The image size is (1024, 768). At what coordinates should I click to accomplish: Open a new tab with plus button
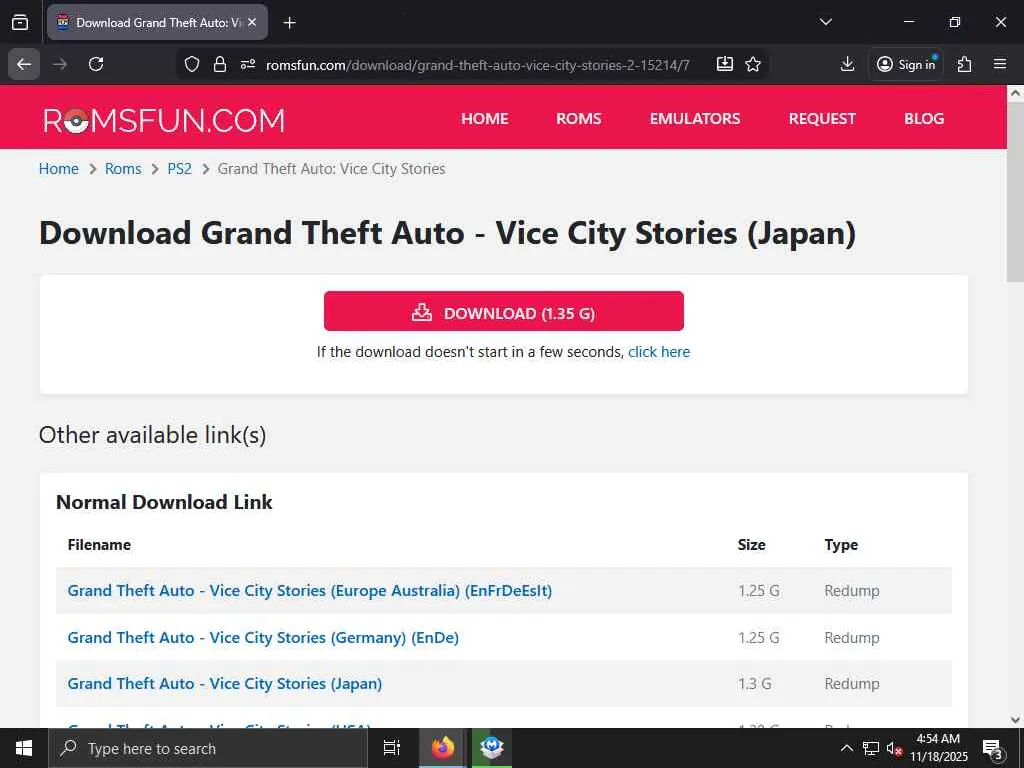(289, 22)
